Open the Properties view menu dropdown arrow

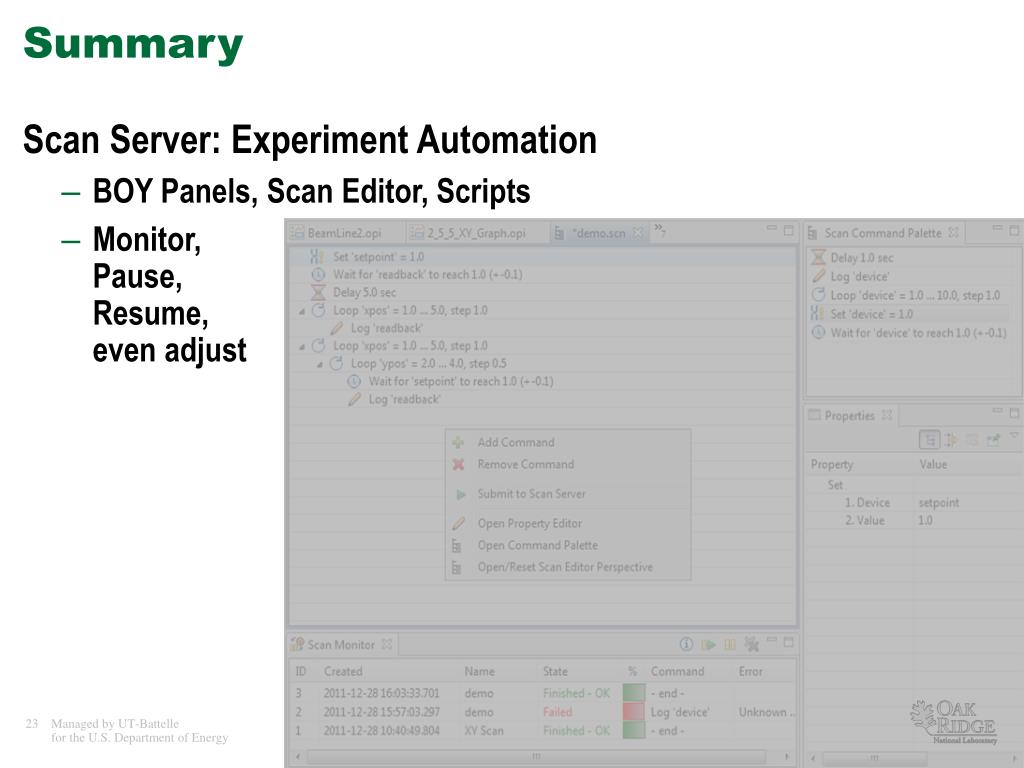click(1014, 435)
